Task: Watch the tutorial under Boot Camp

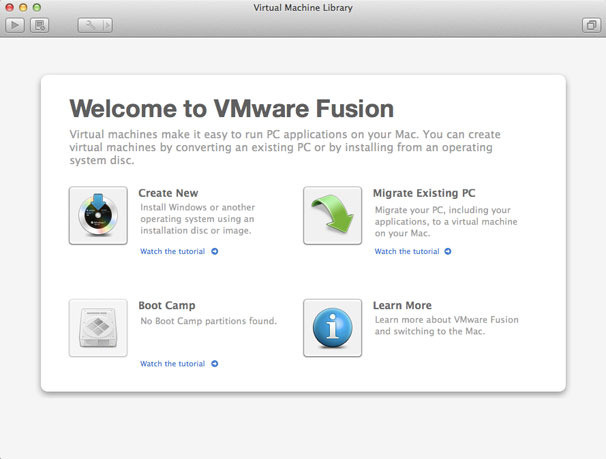Action: pos(173,364)
